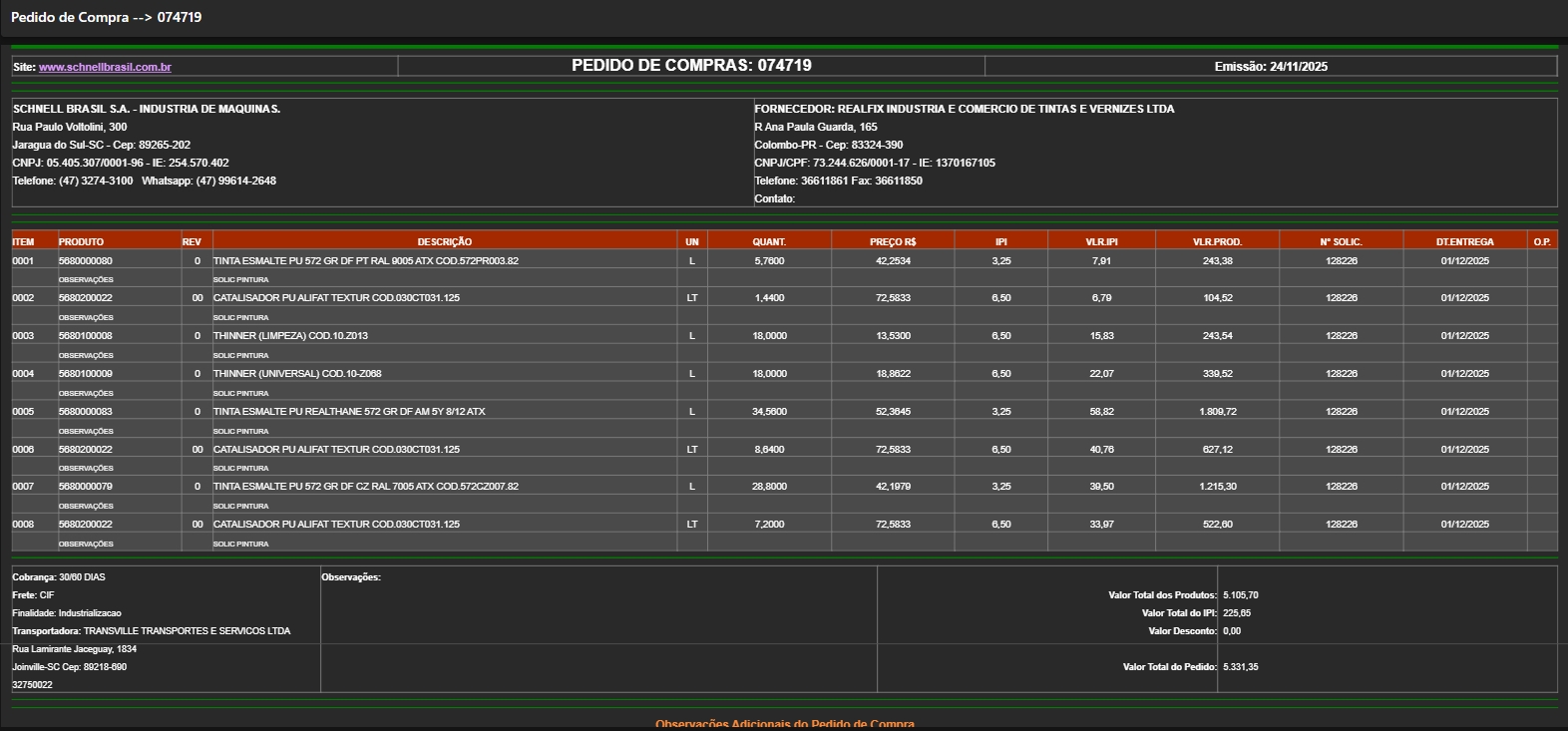
Task: Click the quantity value 34,5600
Action: tap(769, 412)
